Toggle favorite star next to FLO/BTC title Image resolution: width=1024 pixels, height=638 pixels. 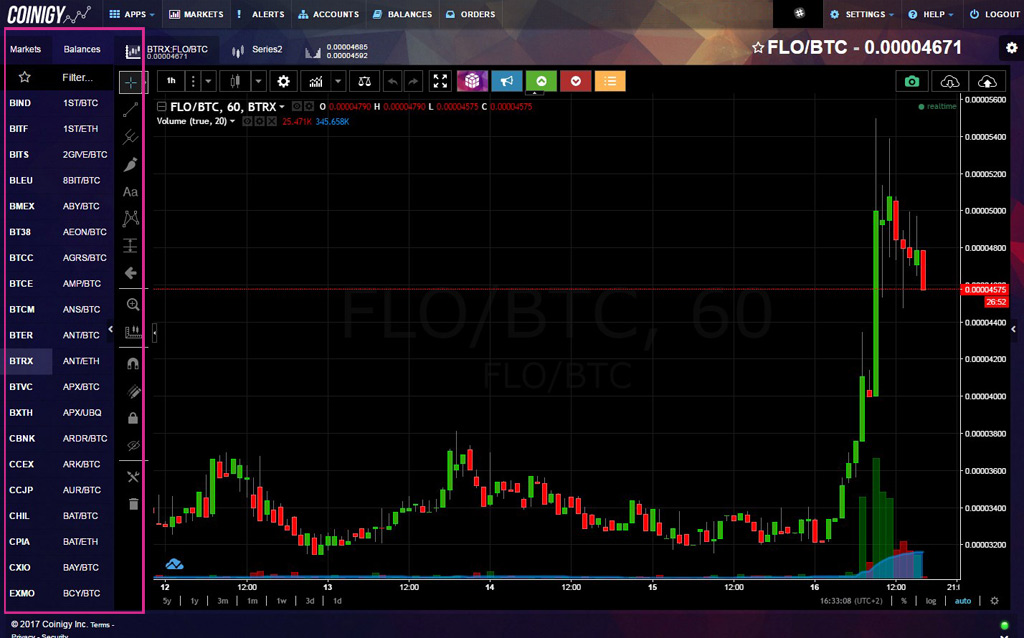coord(758,48)
